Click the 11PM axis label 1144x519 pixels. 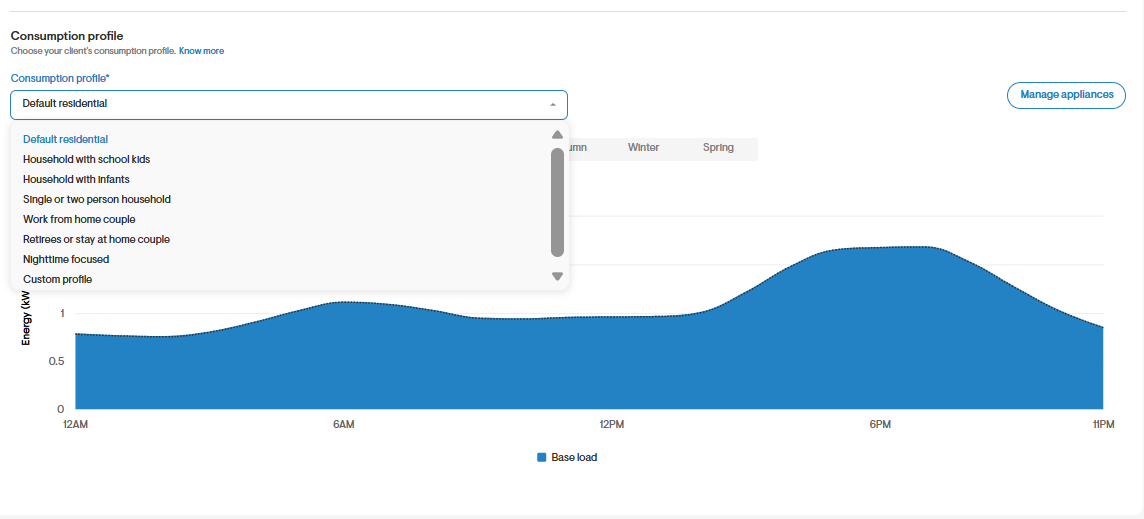1104,425
